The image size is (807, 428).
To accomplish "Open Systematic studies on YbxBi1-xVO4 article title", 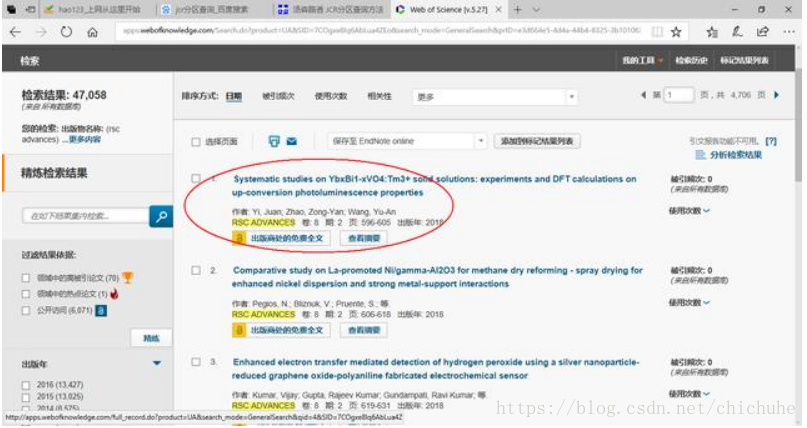I will point(434,186).
